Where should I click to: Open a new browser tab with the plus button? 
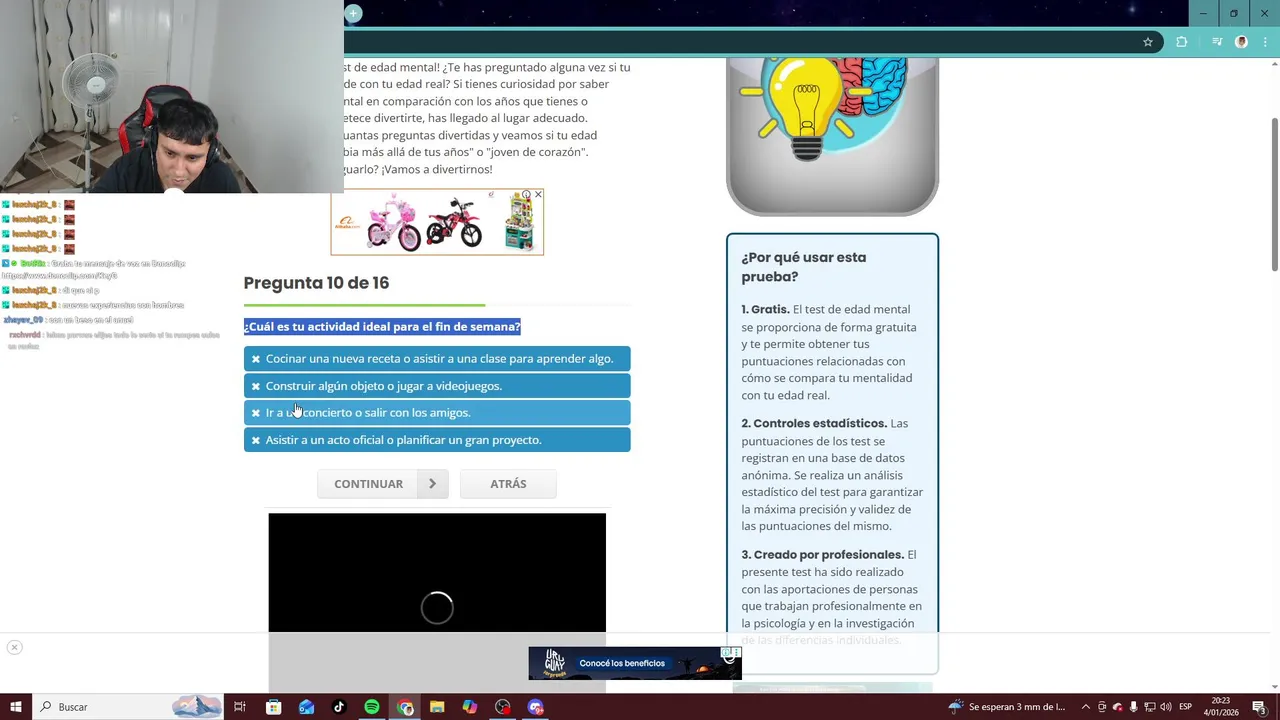coord(353,13)
